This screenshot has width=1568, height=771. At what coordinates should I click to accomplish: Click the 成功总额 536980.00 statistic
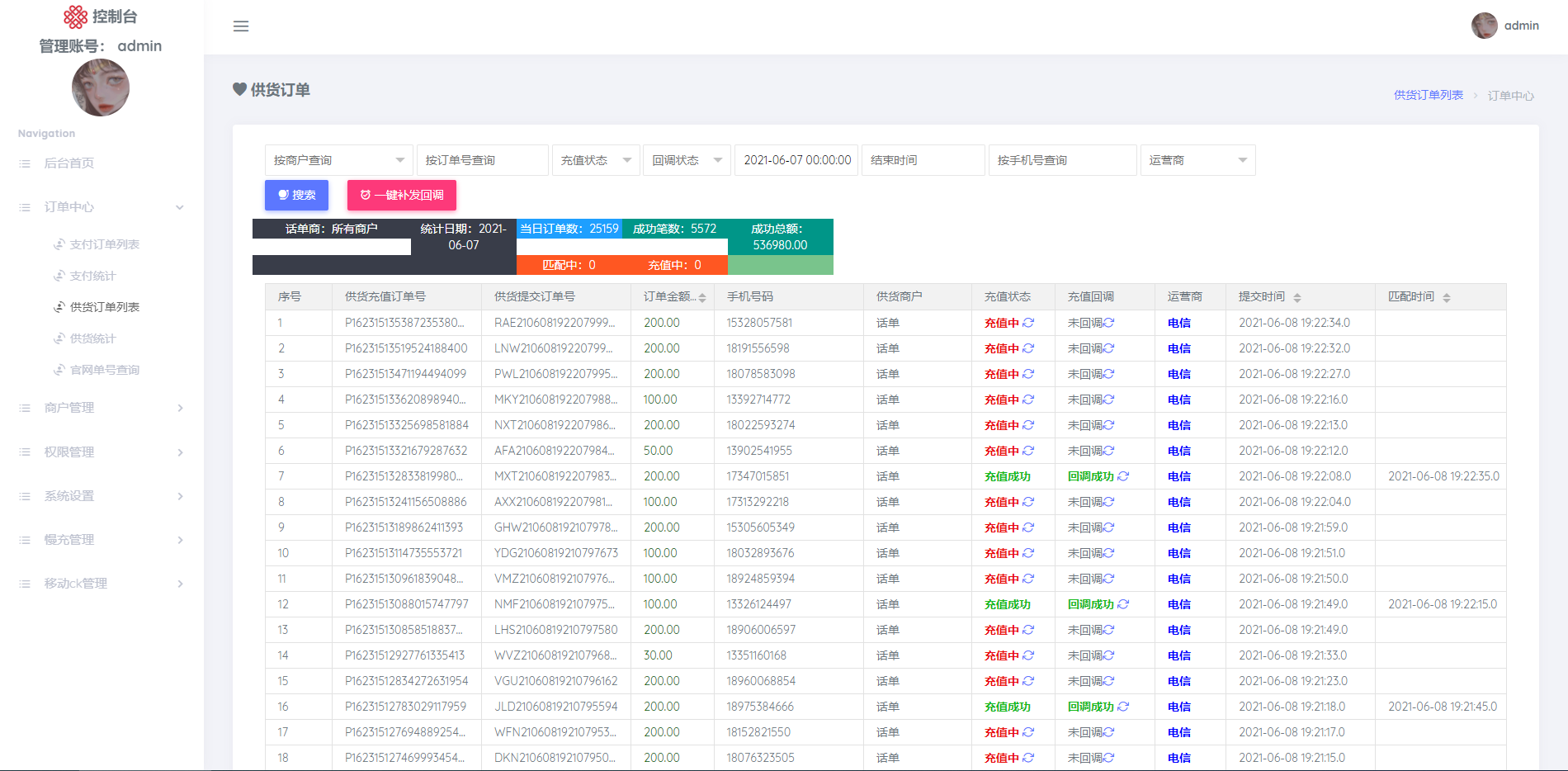pos(781,237)
